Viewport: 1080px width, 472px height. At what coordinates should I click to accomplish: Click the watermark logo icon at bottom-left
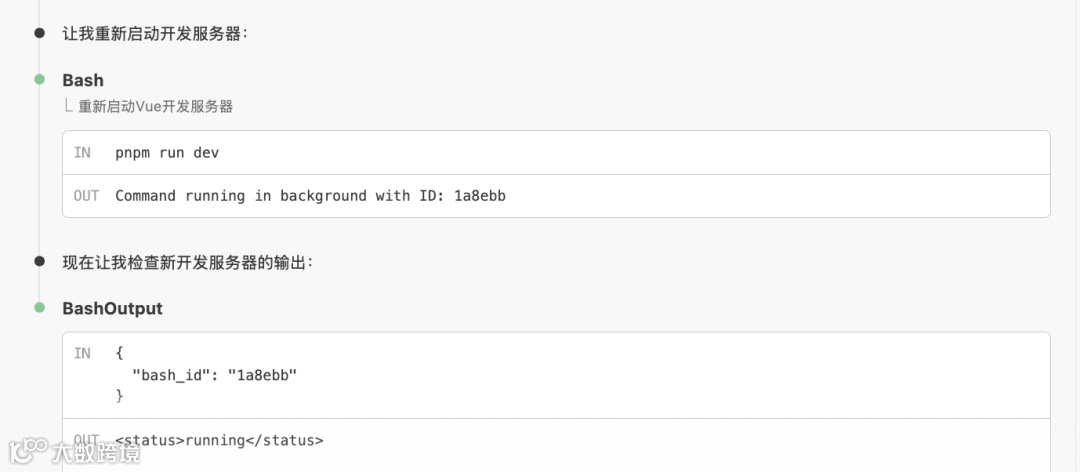tap(28, 450)
